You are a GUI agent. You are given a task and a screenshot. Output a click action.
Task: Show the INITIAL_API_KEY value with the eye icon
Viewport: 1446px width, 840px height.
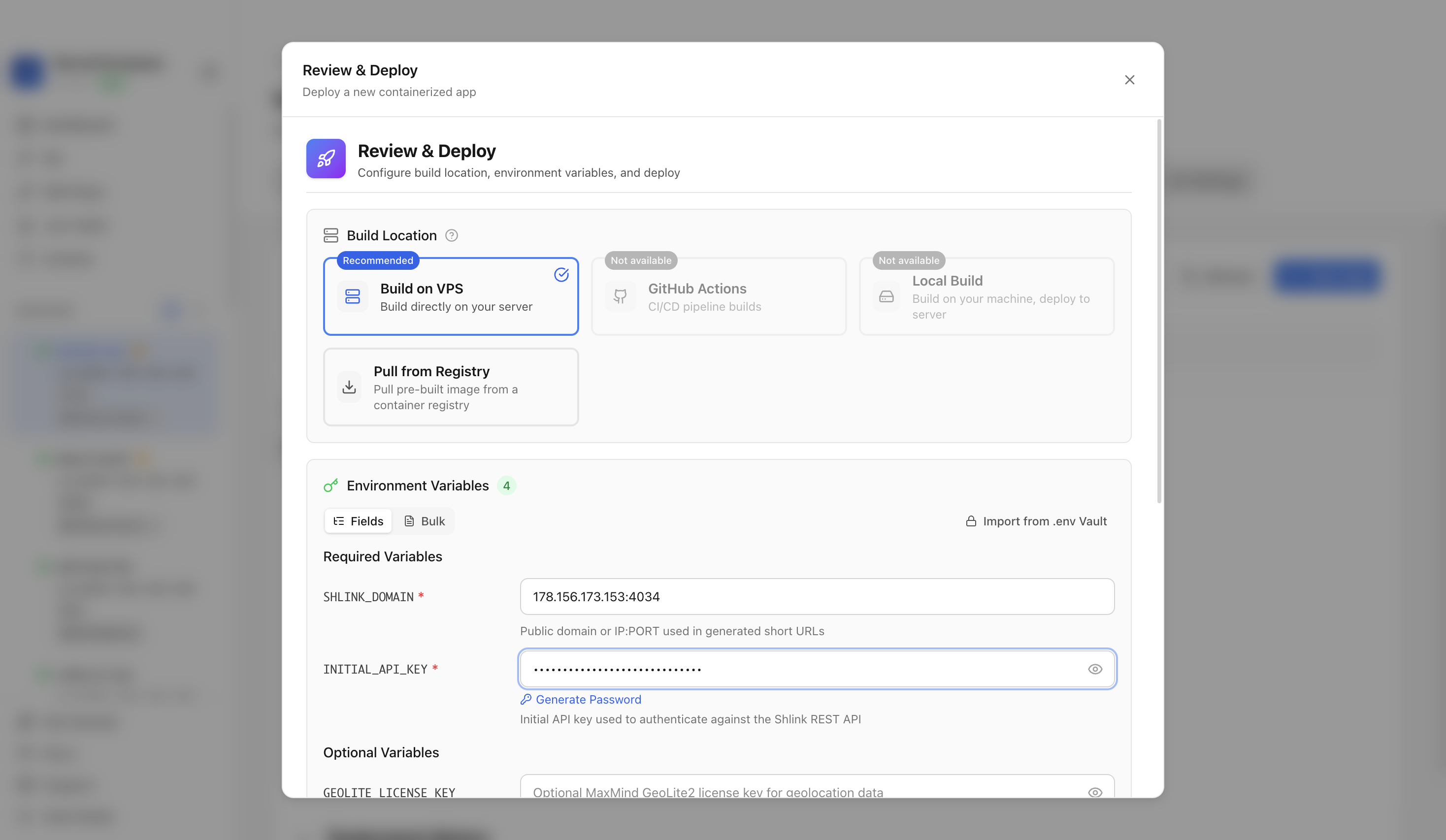[1095, 669]
